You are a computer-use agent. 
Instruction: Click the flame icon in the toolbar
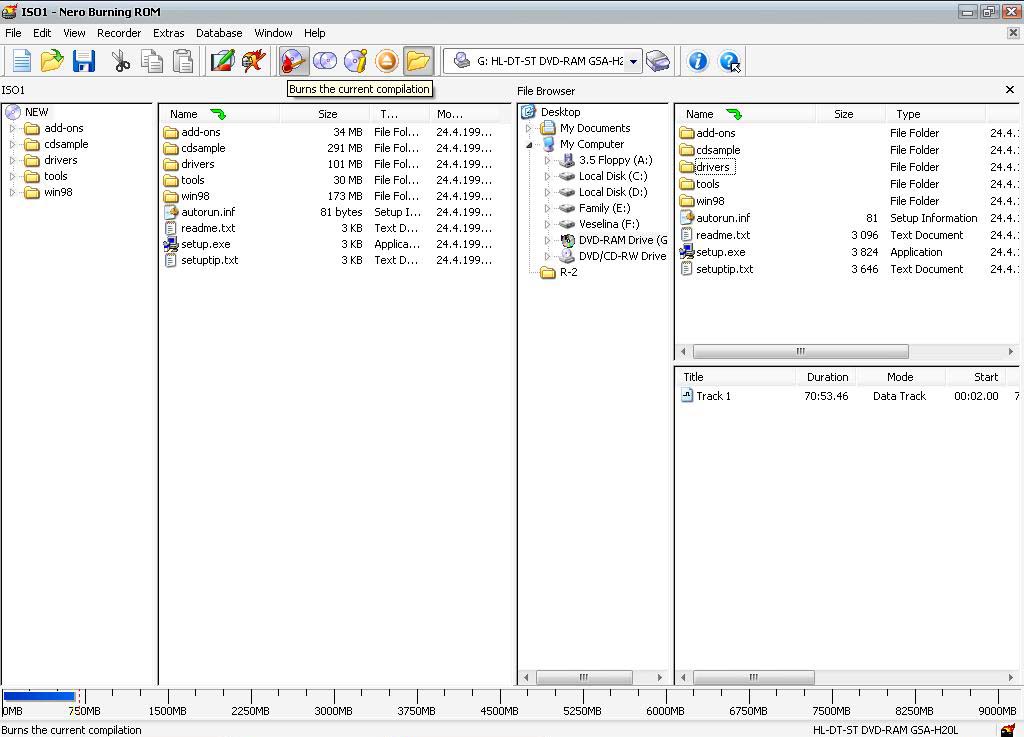pyautogui.click(x=253, y=61)
